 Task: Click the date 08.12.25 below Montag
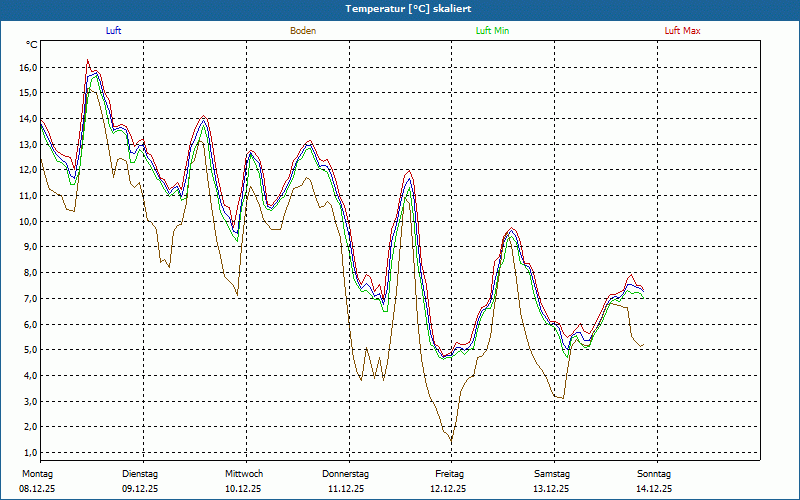coord(37,489)
